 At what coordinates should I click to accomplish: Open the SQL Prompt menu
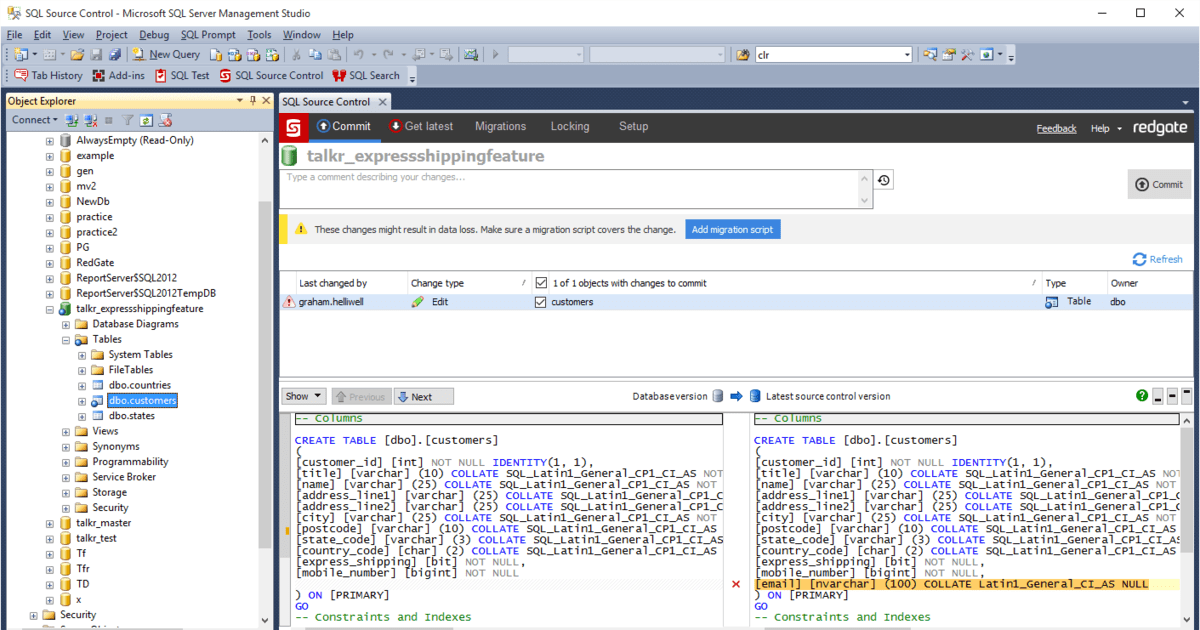(208, 35)
